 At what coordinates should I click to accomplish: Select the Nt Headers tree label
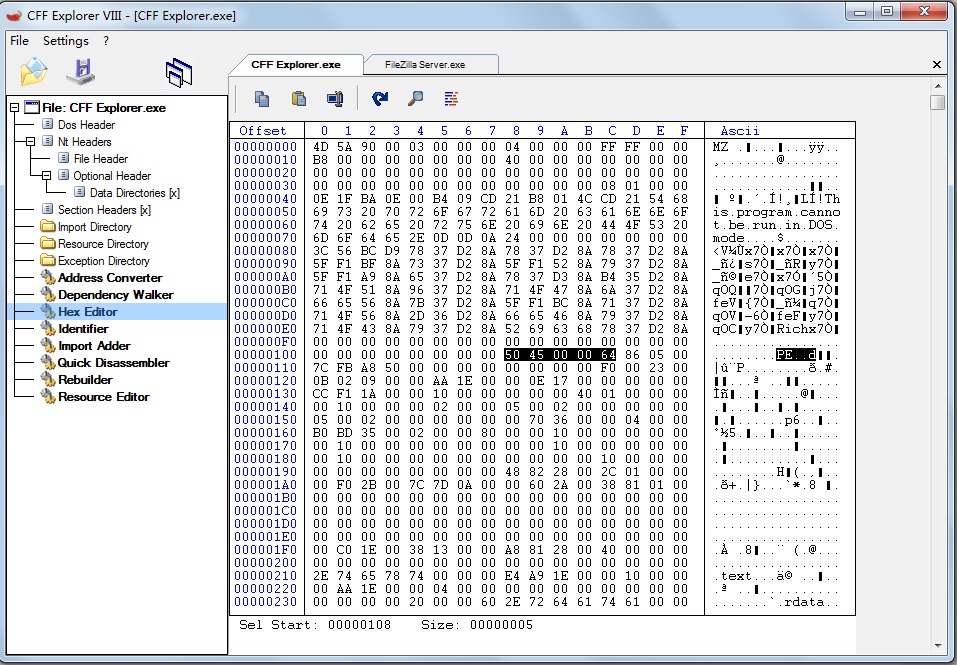click(x=85, y=142)
